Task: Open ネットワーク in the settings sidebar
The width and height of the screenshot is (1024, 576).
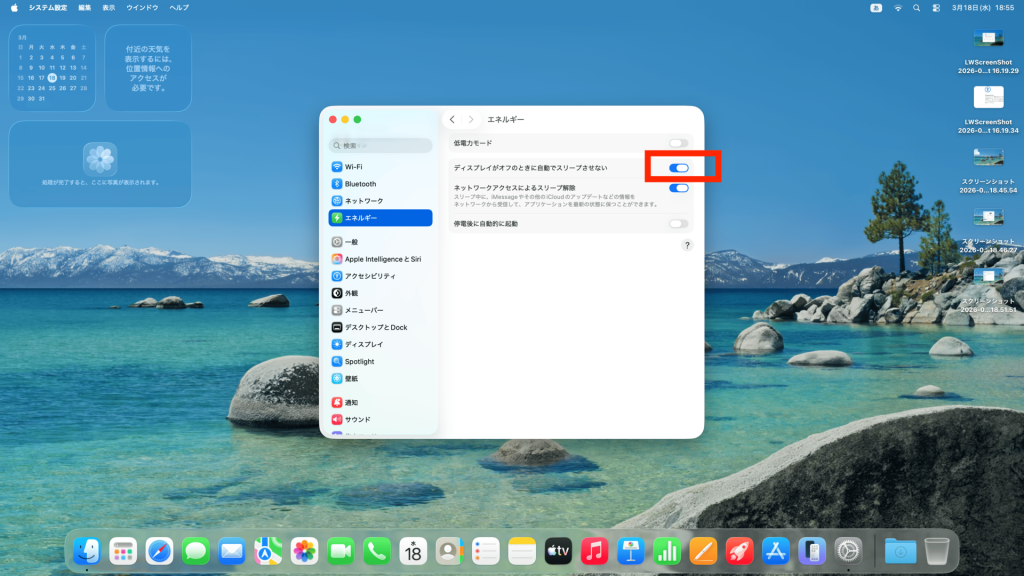Action: pyautogui.click(x=380, y=200)
